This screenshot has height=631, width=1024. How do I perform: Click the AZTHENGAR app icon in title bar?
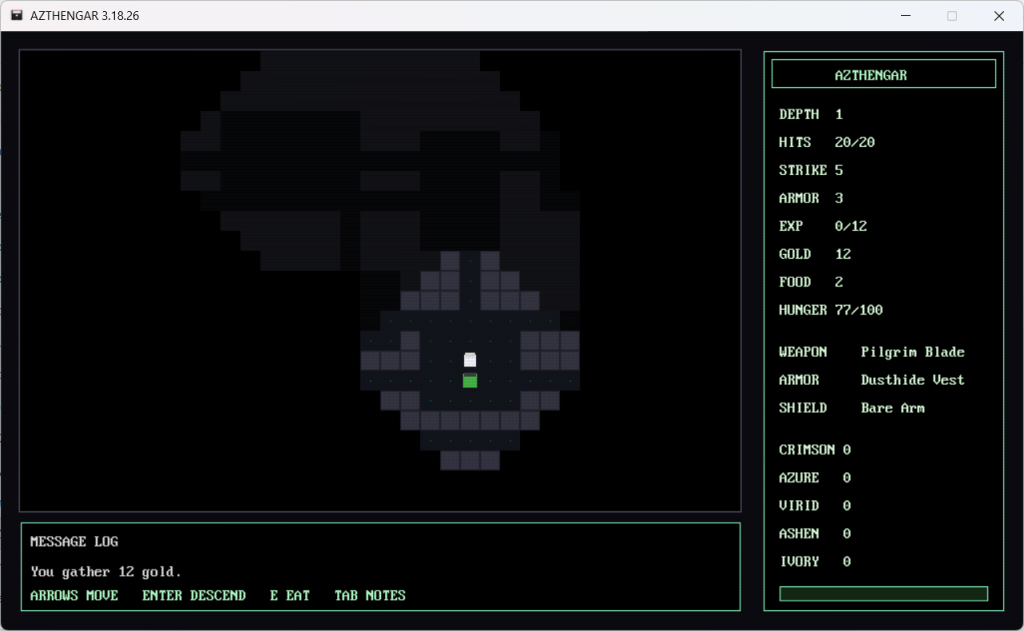(17, 16)
